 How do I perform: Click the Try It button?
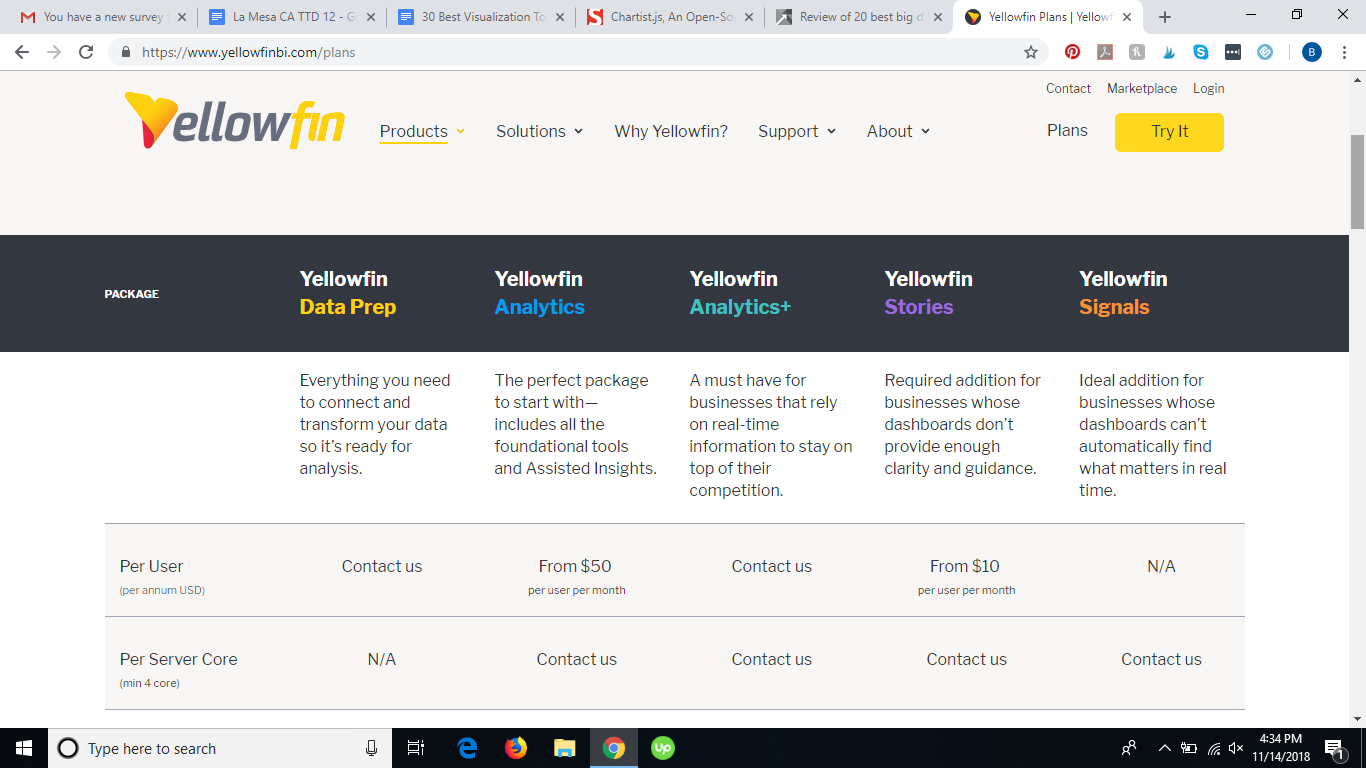(x=1169, y=132)
